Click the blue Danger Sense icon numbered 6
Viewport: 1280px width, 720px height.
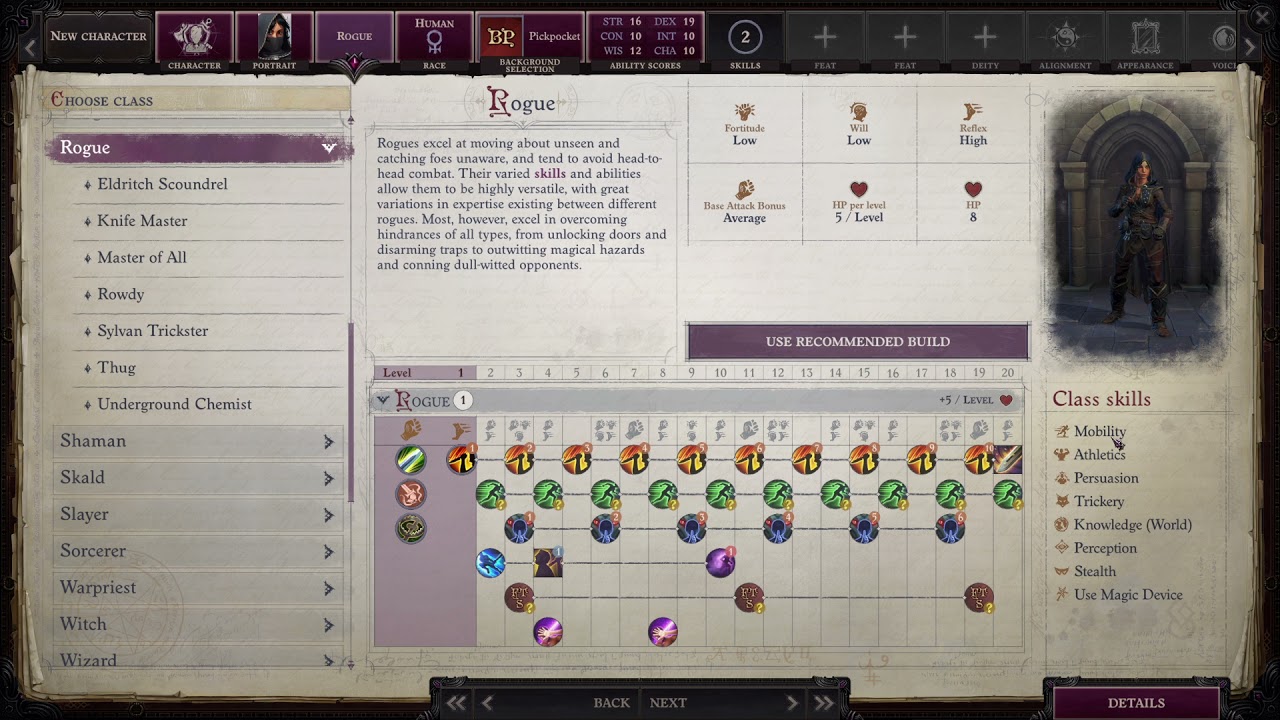coord(950,528)
